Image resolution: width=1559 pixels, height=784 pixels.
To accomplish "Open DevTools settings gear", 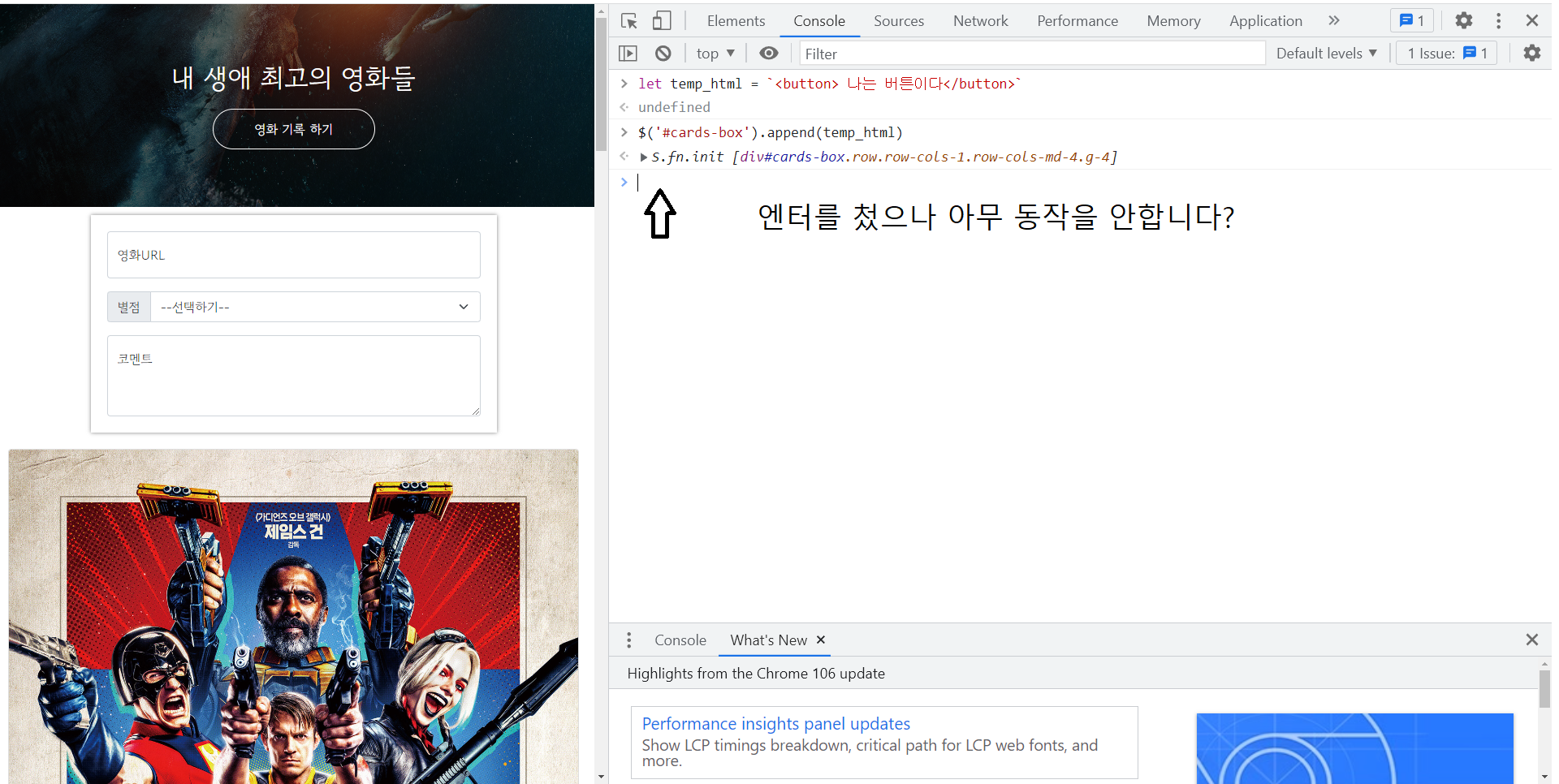I will (x=1463, y=21).
